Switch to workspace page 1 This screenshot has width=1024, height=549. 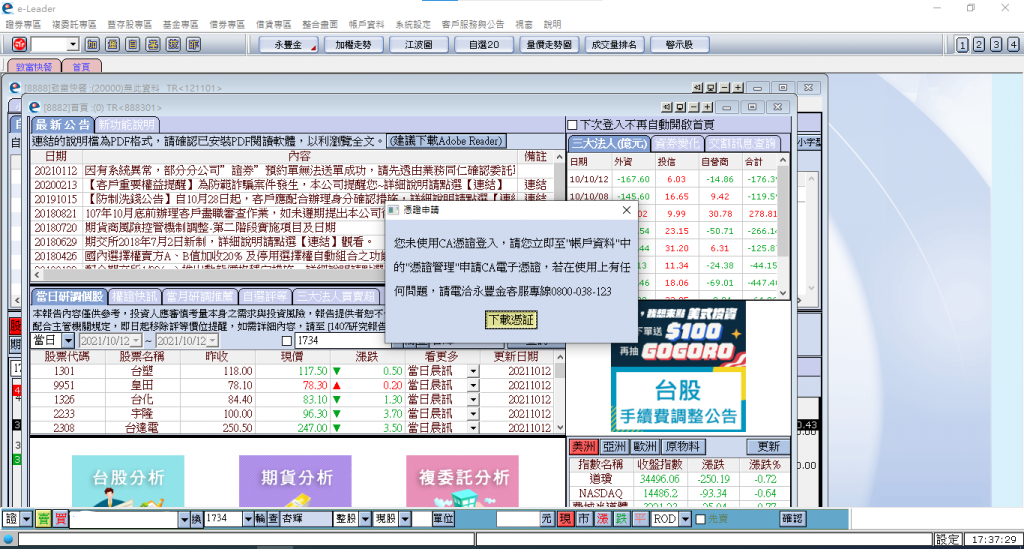pos(962,44)
